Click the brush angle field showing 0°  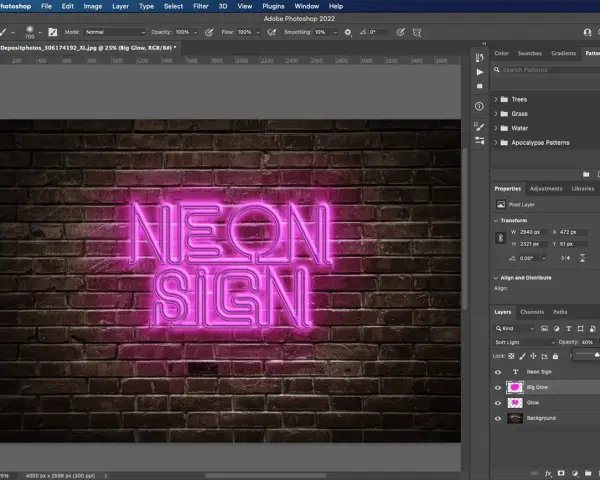(377, 32)
